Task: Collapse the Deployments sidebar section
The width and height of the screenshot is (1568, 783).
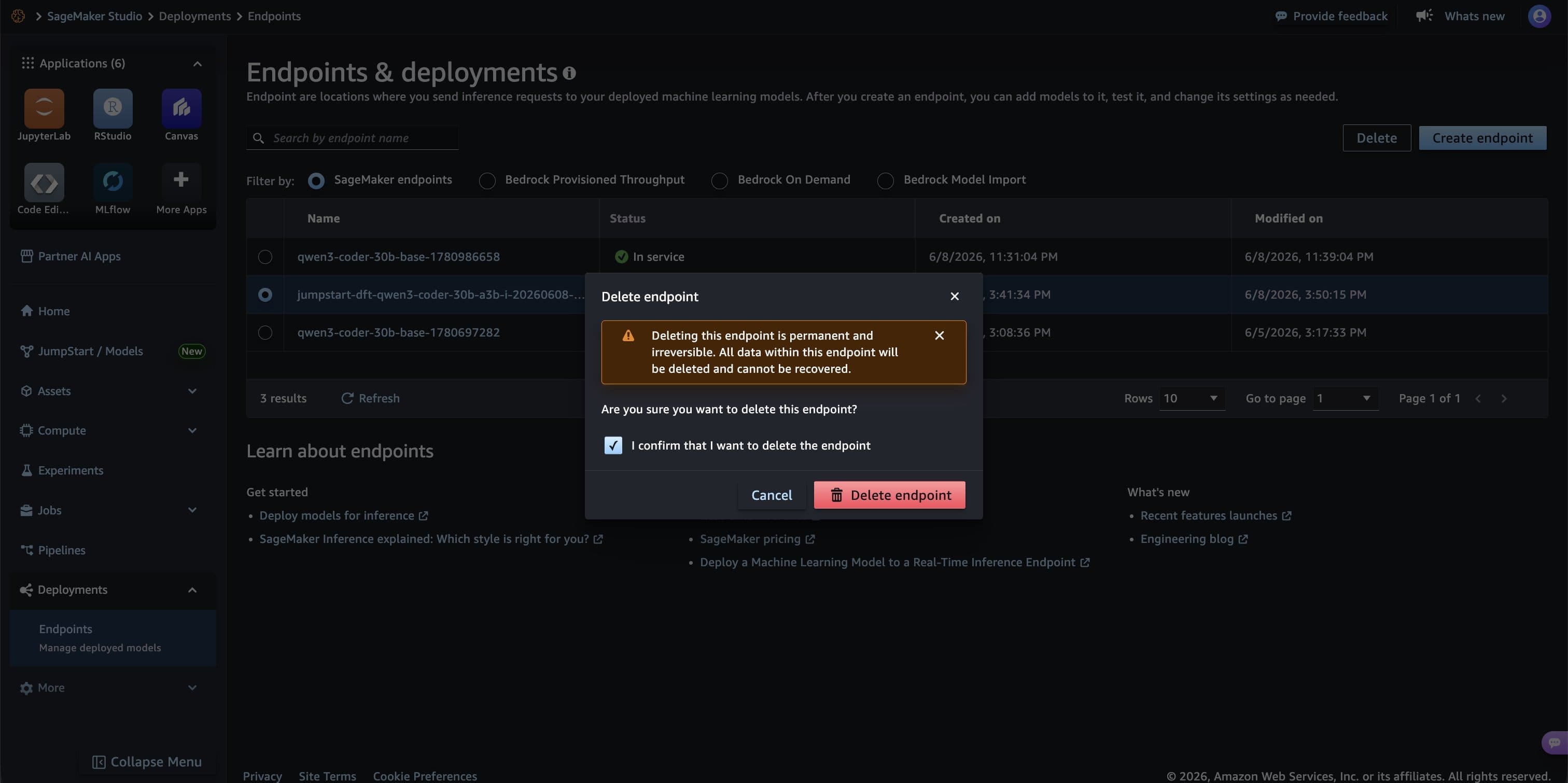Action: click(x=192, y=590)
